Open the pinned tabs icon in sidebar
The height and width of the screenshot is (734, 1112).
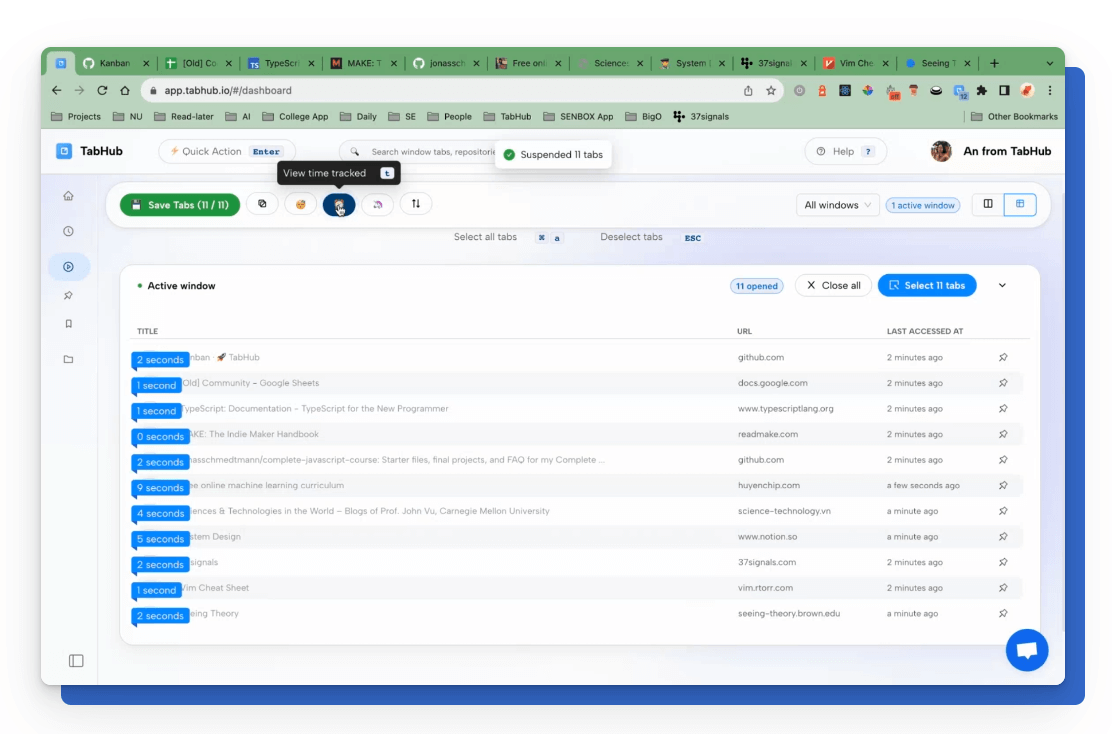[68, 295]
